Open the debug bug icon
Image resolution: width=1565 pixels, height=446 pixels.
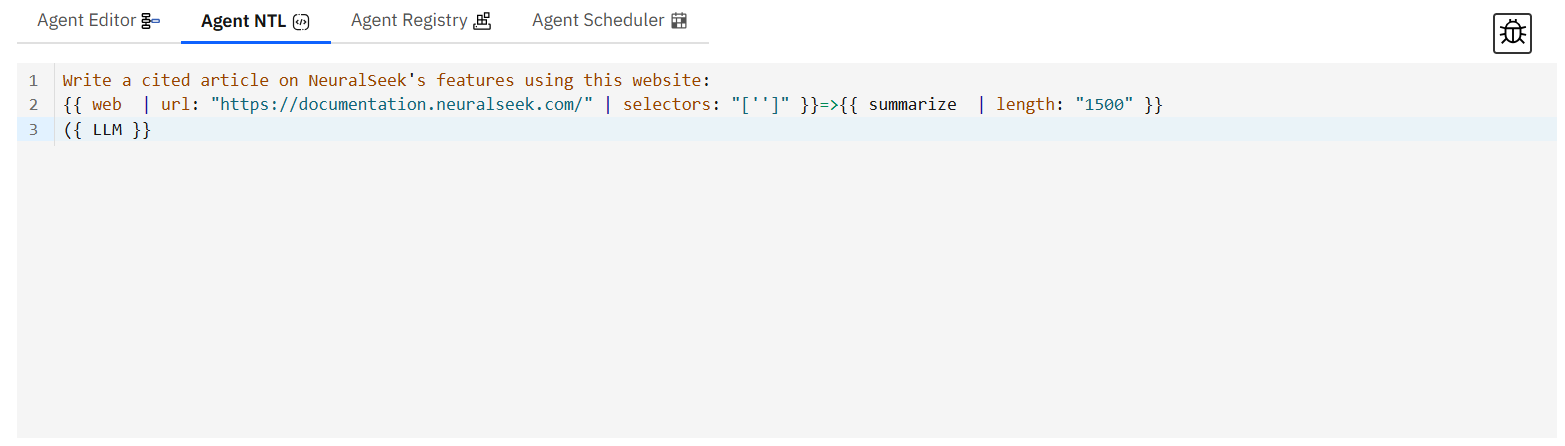tap(1512, 33)
